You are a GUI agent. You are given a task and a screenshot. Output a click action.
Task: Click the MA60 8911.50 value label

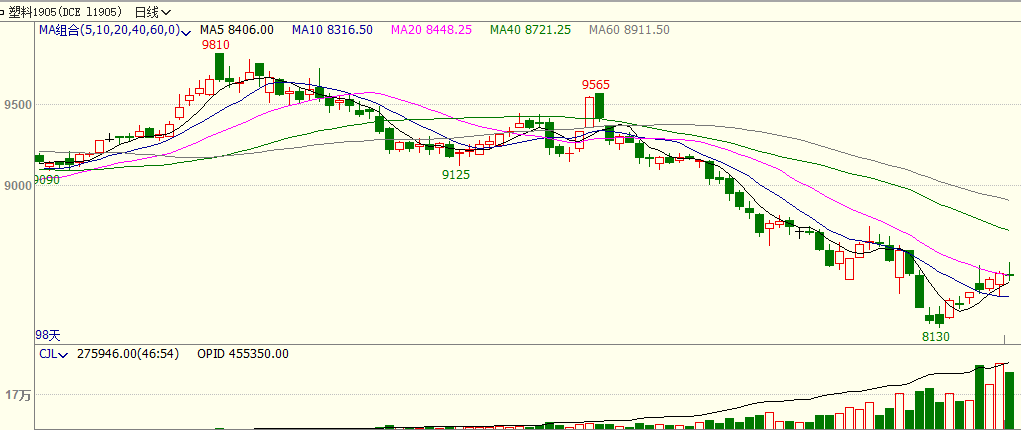[x=629, y=30]
